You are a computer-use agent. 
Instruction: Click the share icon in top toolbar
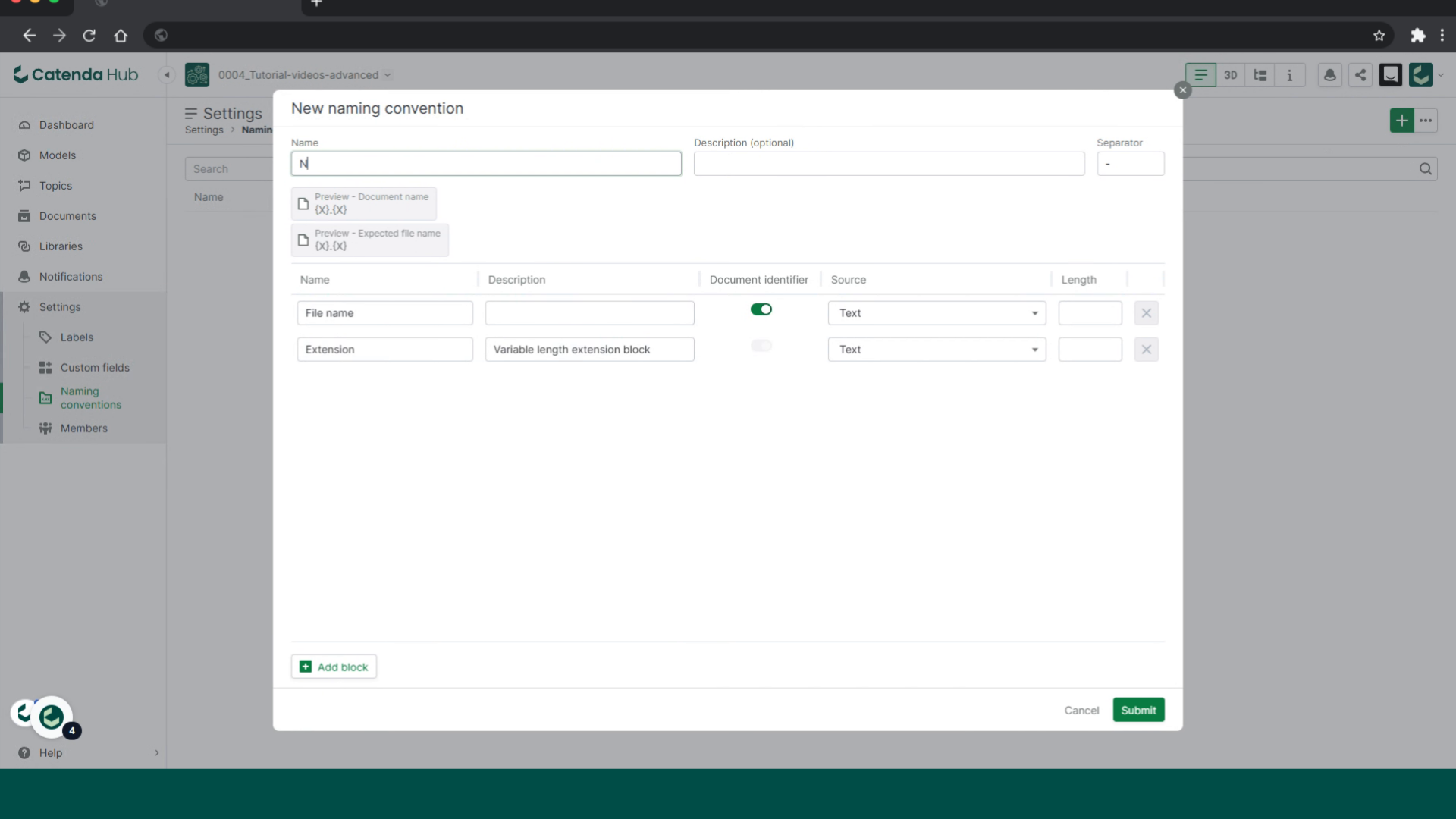click(1360, 75)
